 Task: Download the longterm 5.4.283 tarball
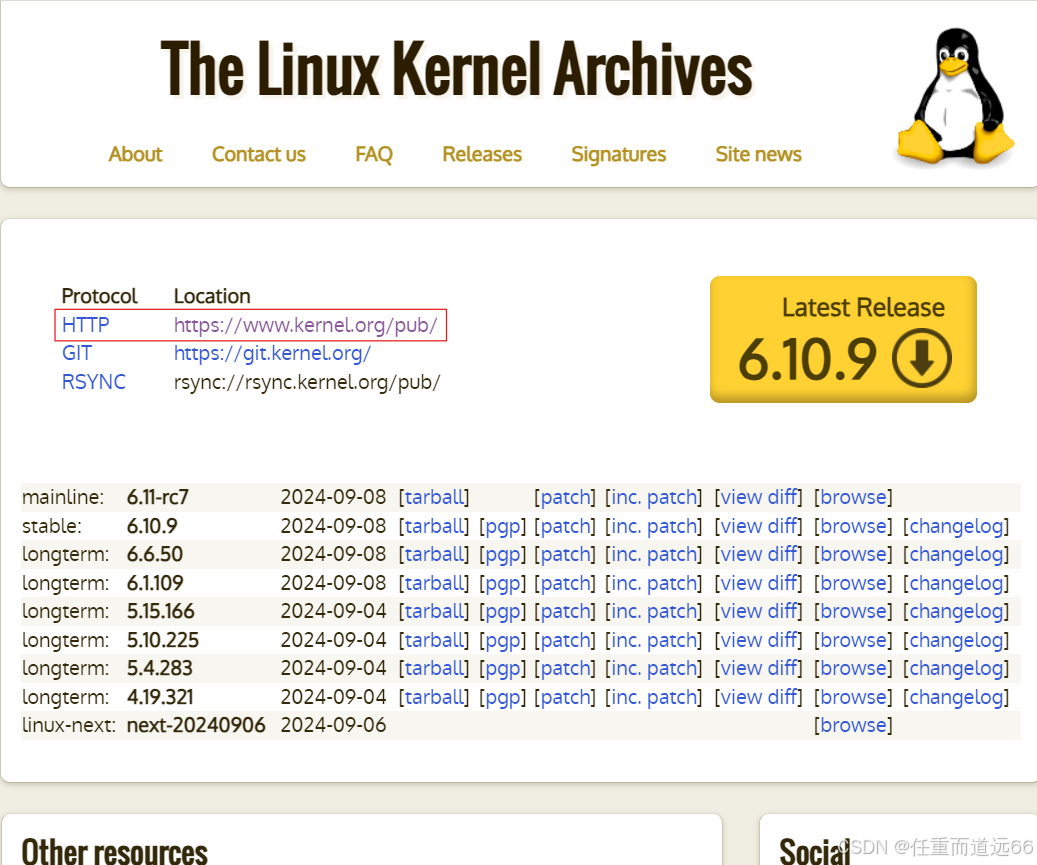[434, 668]
